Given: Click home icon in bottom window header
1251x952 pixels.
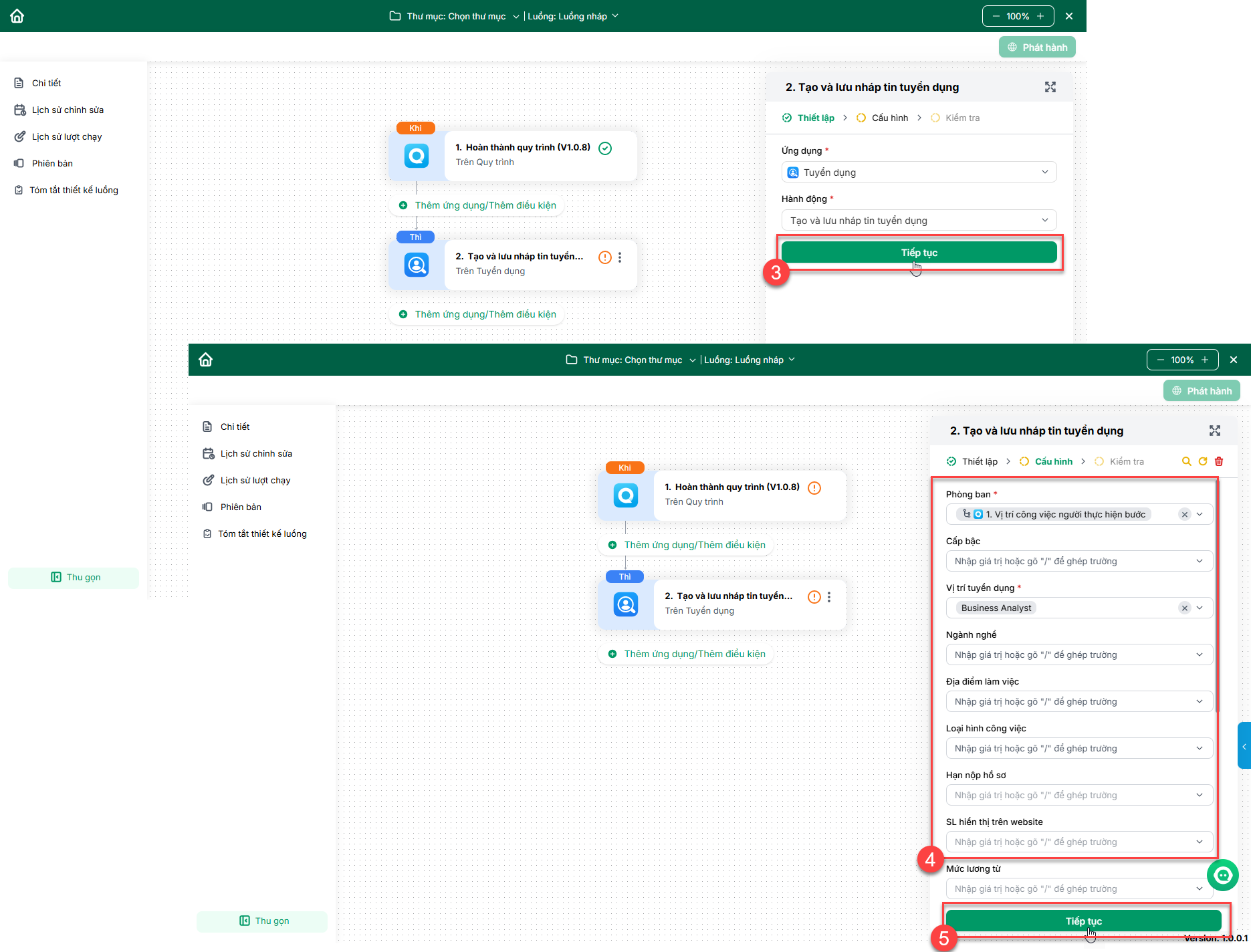Looking at the screenshot, I should (206, 360).
